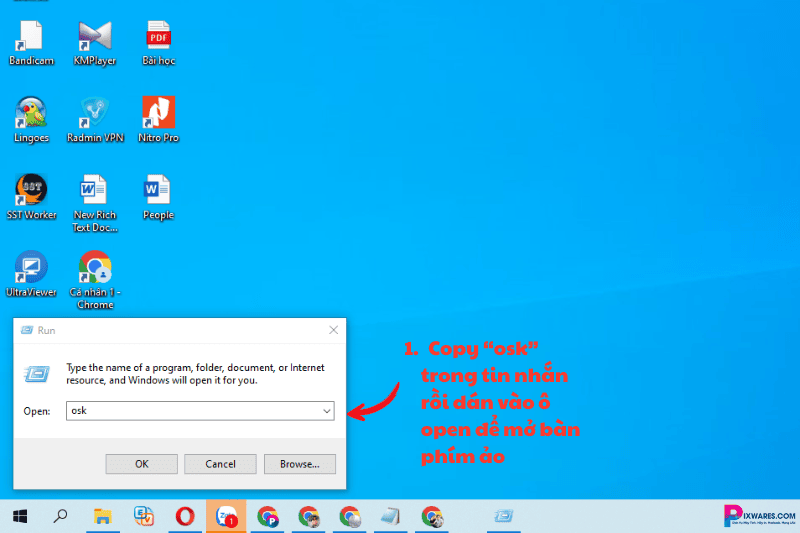Open Opera browser in the taskbar
800x533 pixels.
185,516
